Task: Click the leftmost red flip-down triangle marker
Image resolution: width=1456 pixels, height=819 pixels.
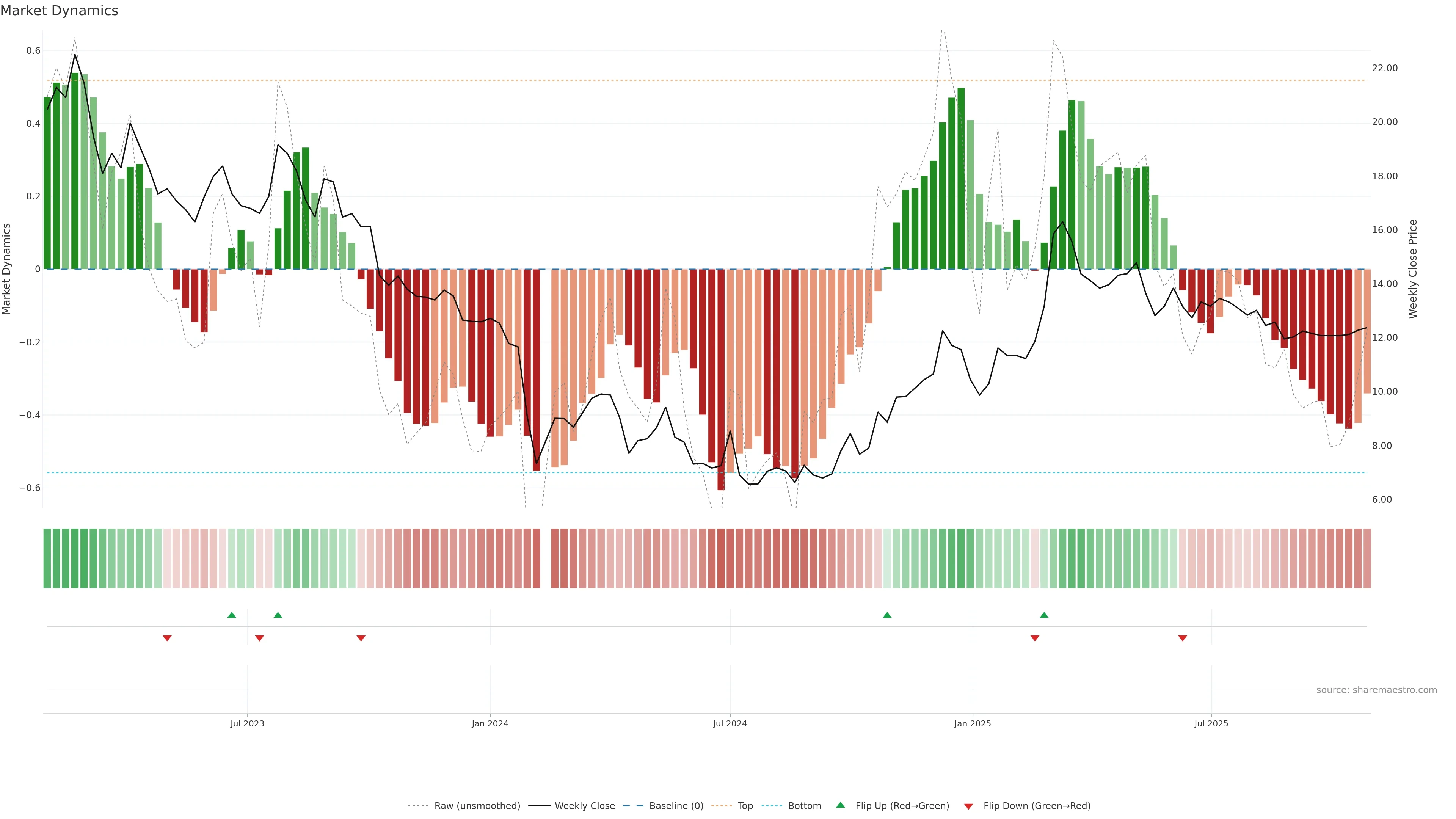Action: pos(167,638)
